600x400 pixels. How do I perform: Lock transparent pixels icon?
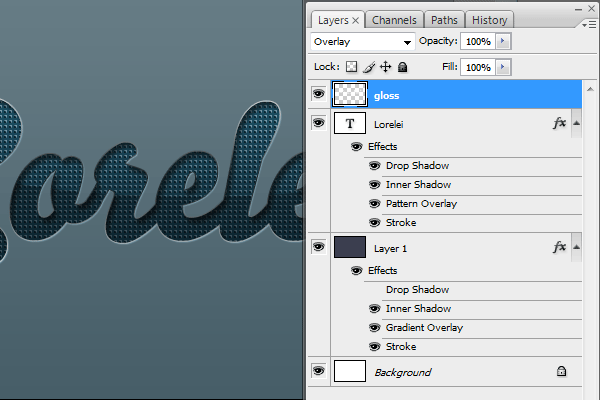(x=351, y=67)
